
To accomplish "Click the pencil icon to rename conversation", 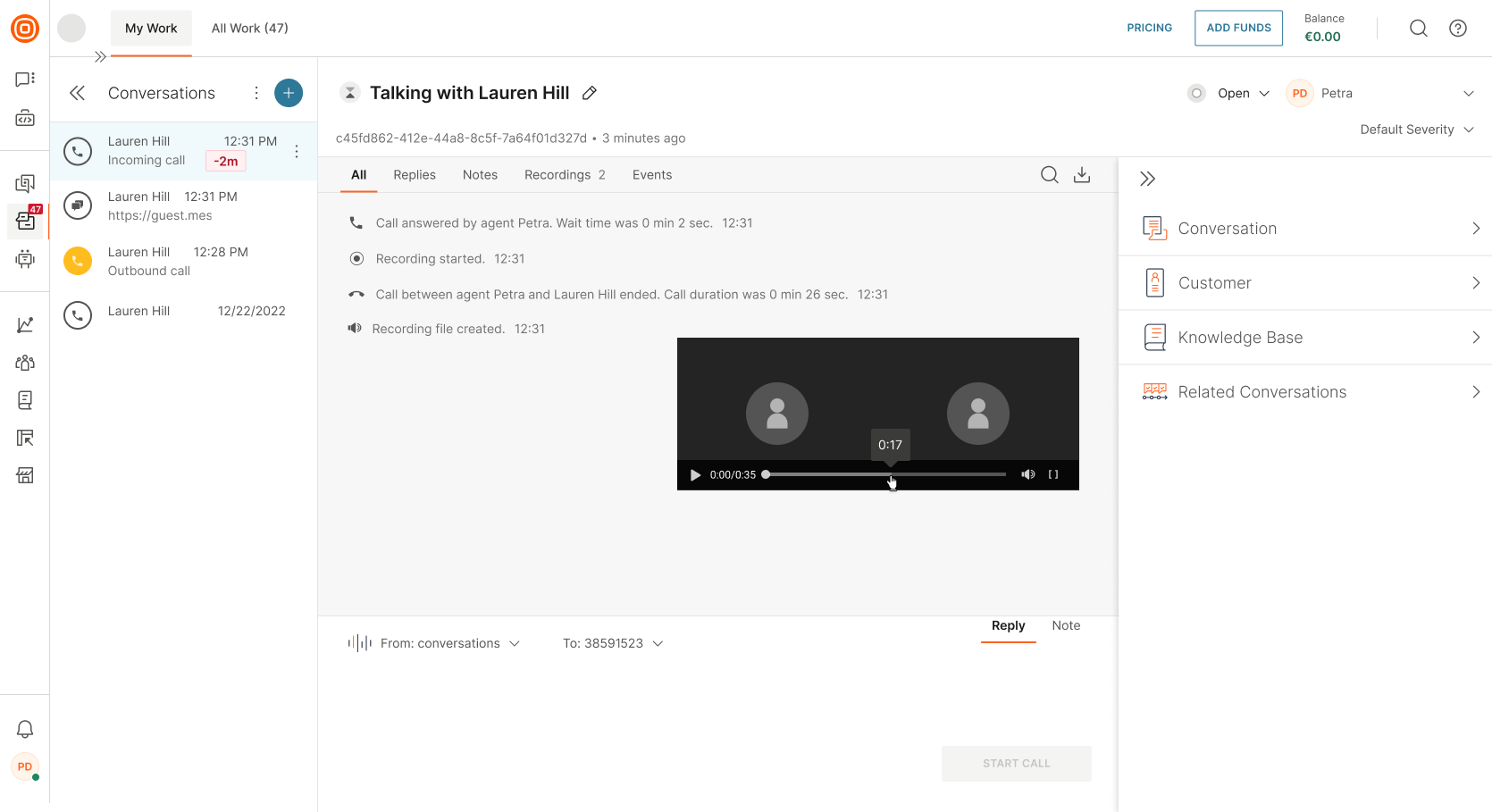I will click(590, 93).
